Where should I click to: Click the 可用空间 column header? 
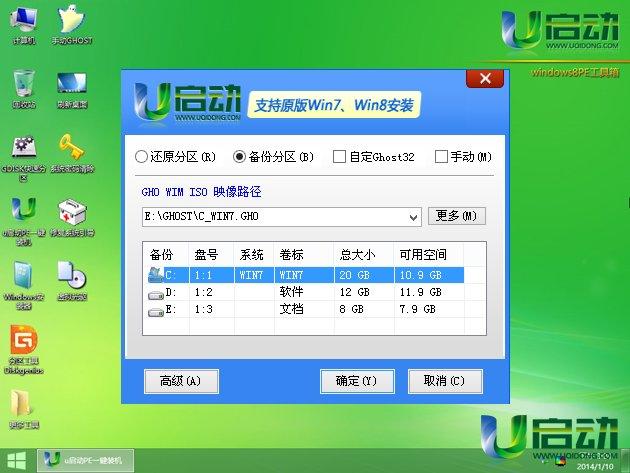428,254
